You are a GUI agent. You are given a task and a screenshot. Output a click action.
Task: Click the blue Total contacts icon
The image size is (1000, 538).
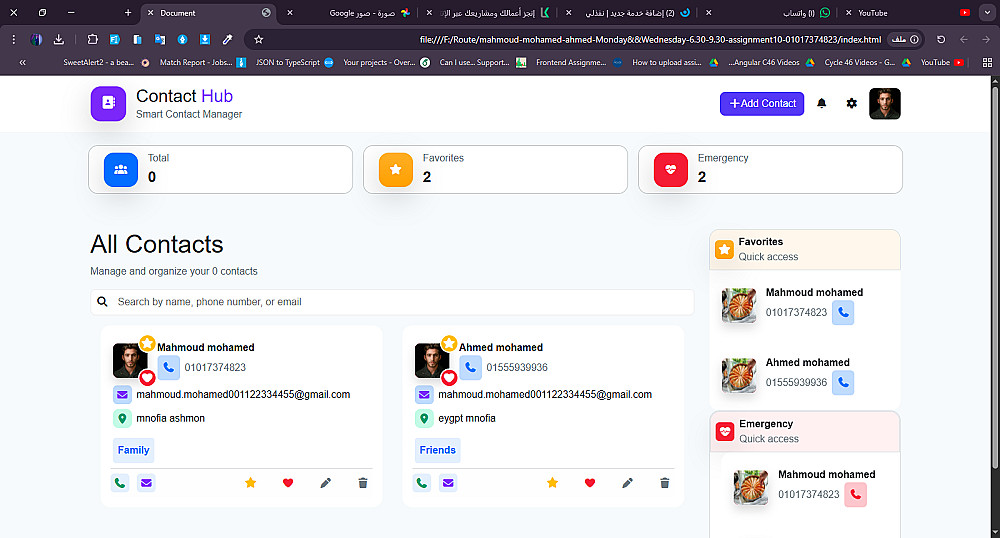[x=121, y=170]
